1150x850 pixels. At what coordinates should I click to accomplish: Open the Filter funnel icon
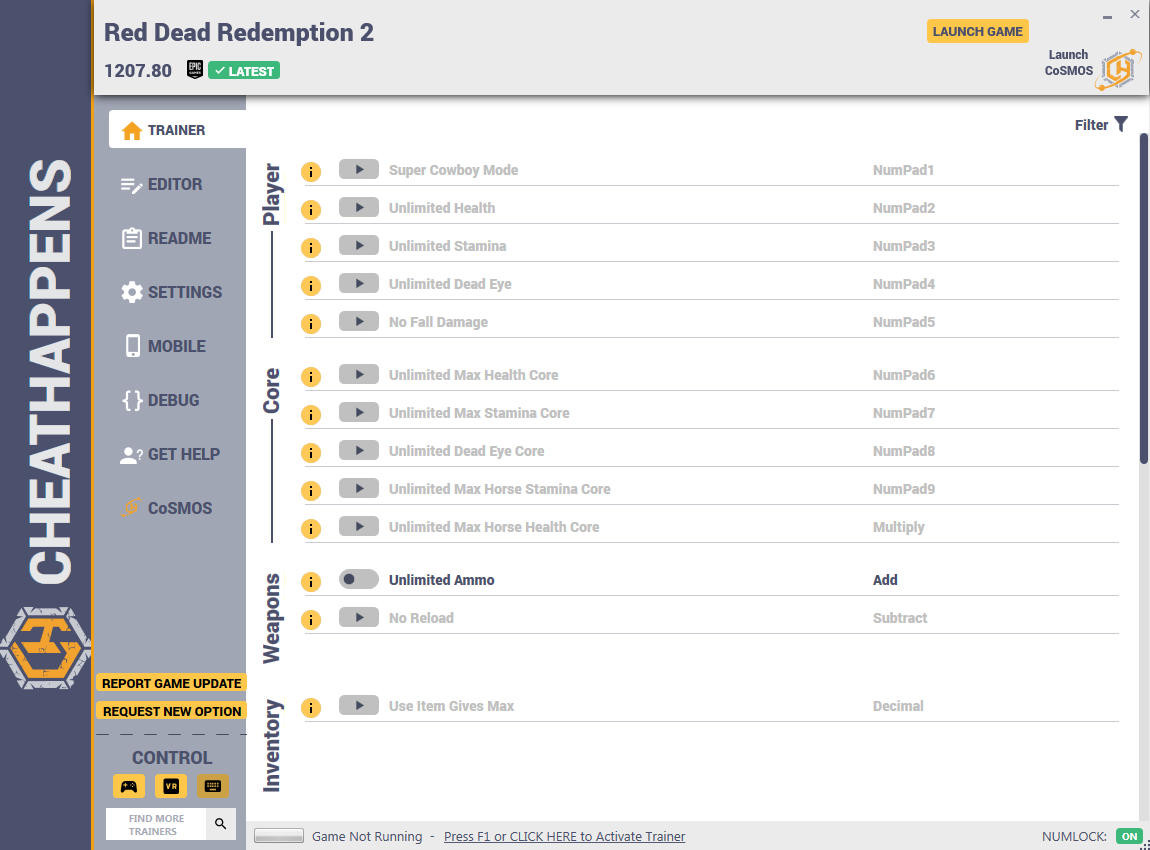pyautogui.click(x=1121, y=124)
